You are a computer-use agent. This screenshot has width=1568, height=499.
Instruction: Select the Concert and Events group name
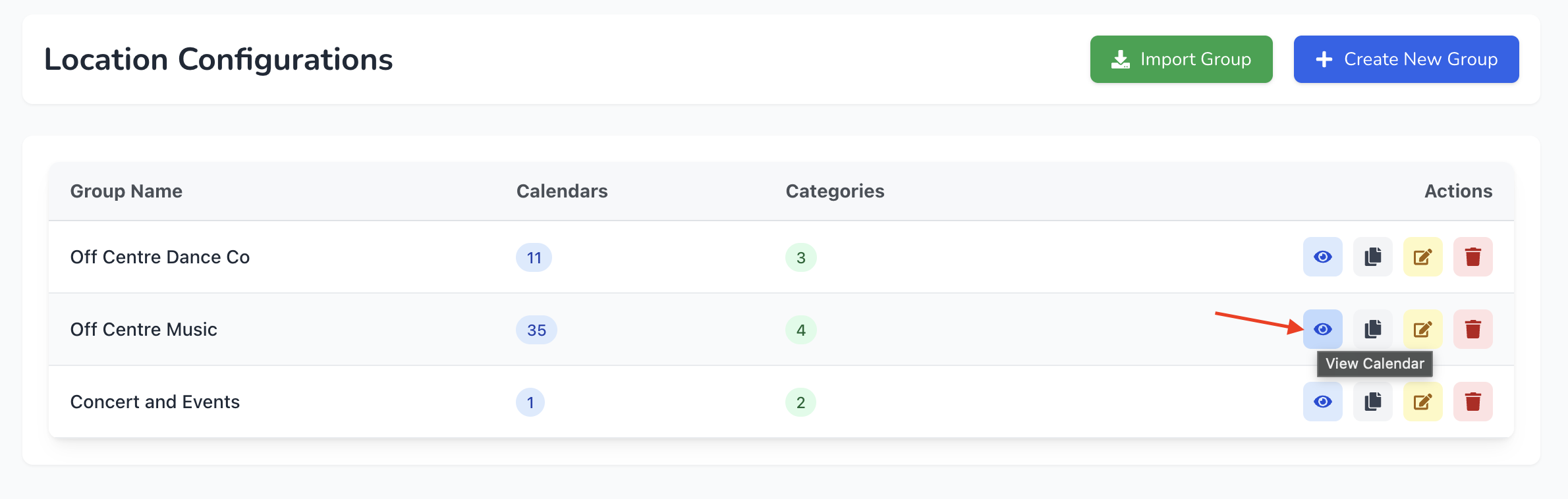click(x=155, y=402)
